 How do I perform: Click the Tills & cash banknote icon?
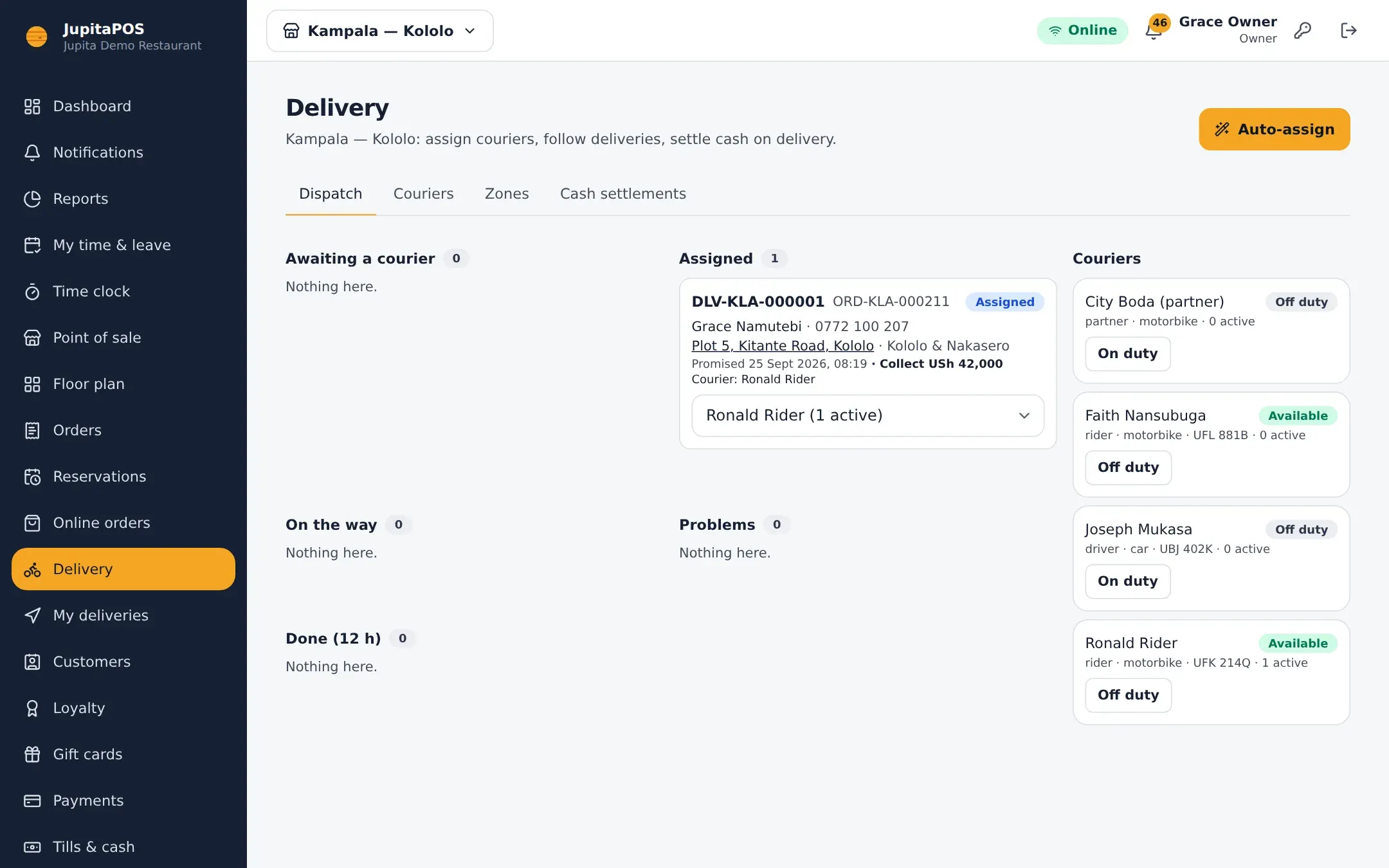tap(32, 847)
